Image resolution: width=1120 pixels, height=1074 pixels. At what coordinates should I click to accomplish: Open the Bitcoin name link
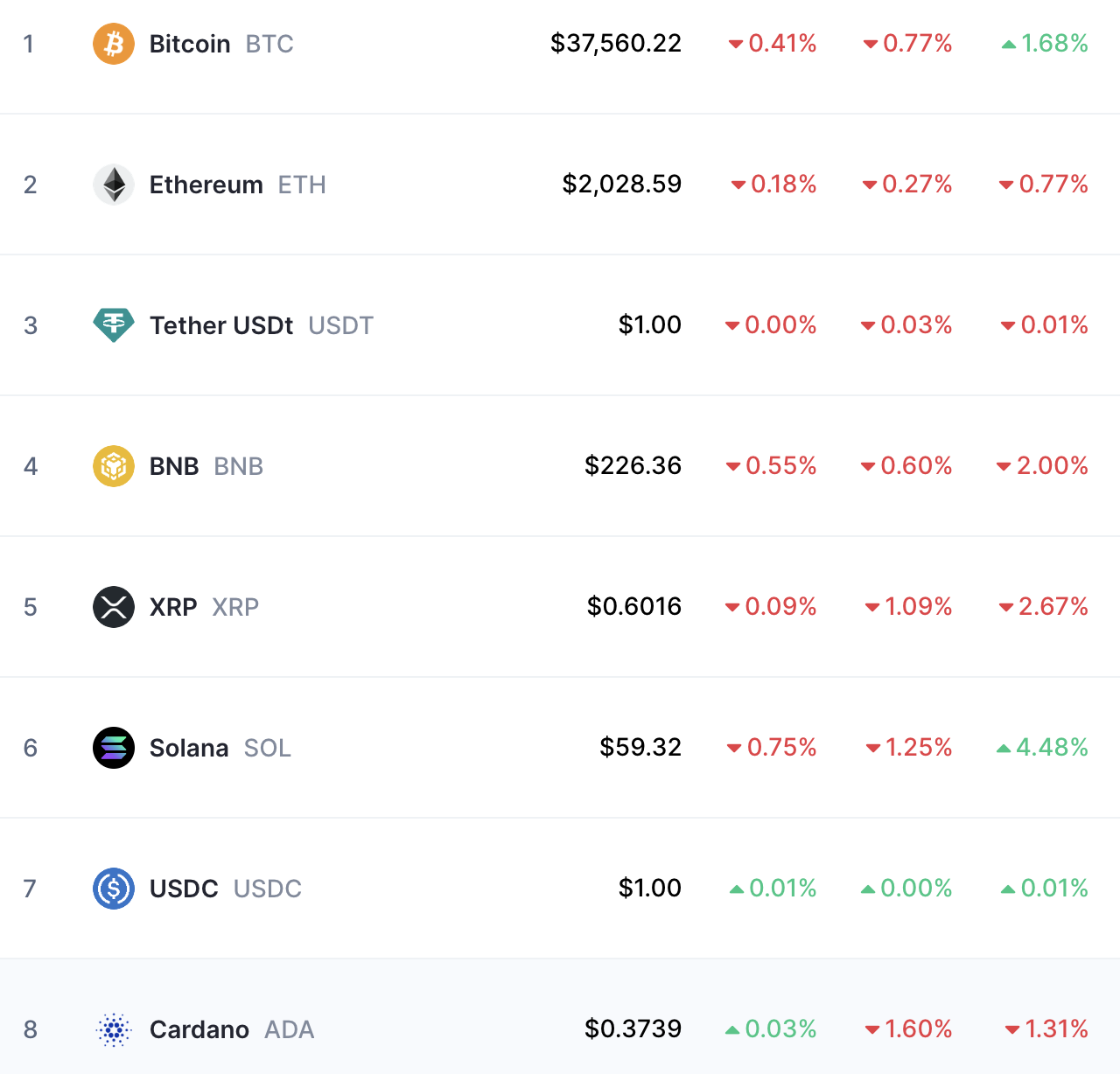(x=190, y=44)
